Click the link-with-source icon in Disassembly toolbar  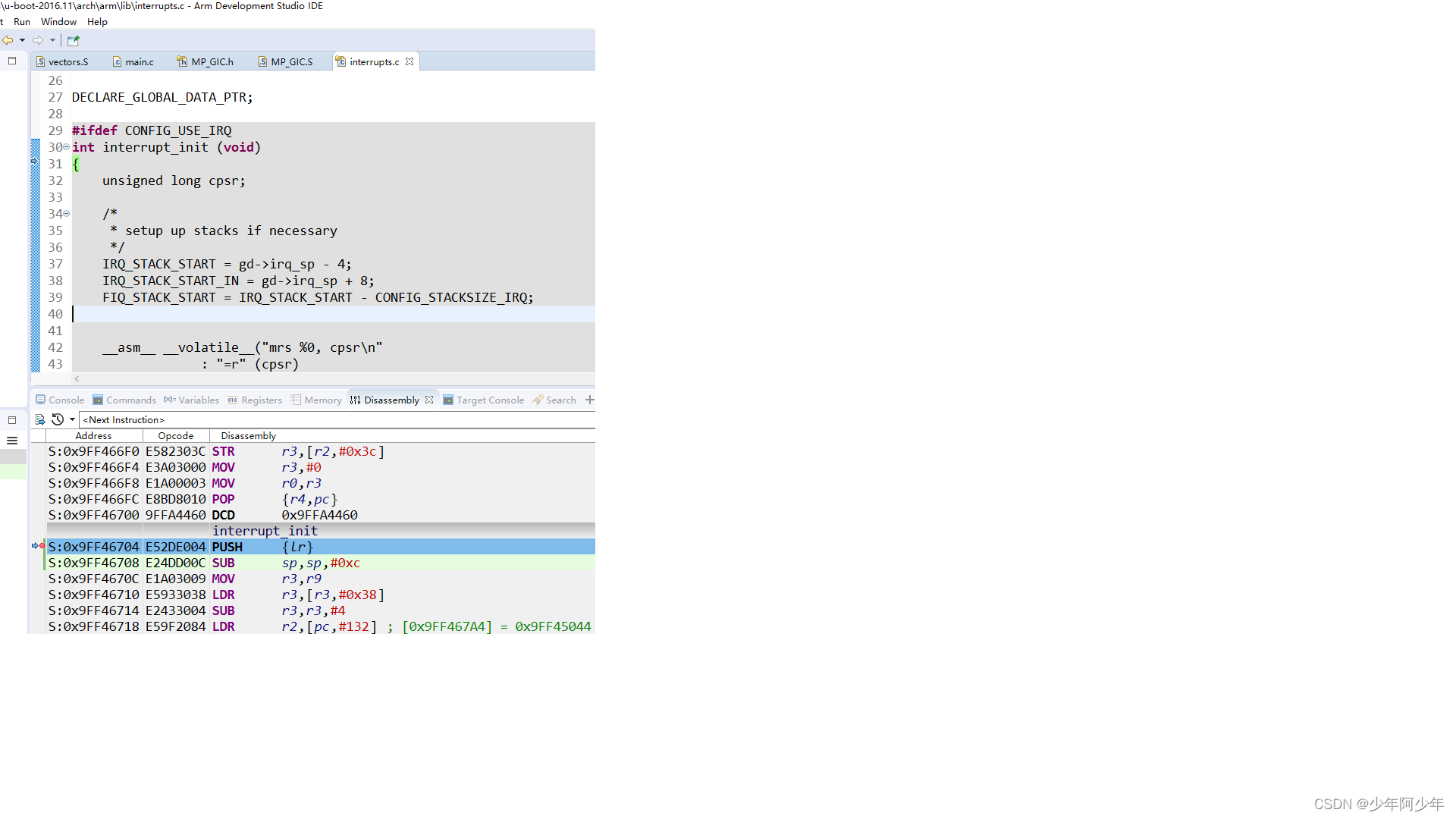pos(40,419)
